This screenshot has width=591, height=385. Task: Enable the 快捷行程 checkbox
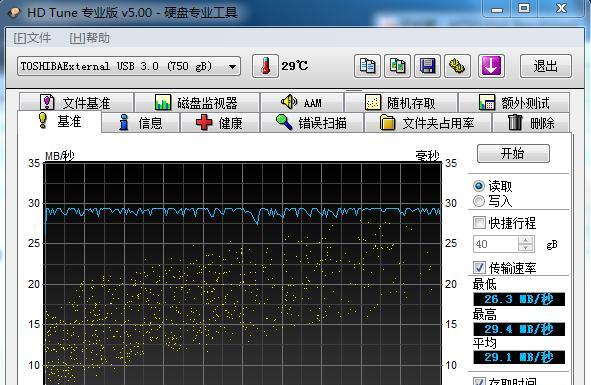(479, 222)
